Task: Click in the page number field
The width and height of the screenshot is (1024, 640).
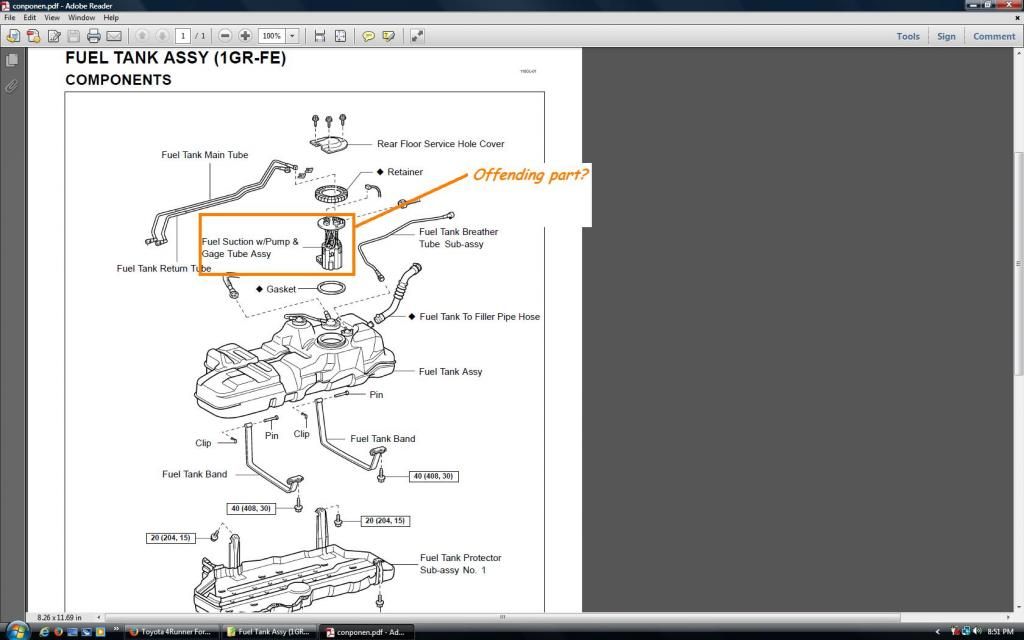Action: 181,35
